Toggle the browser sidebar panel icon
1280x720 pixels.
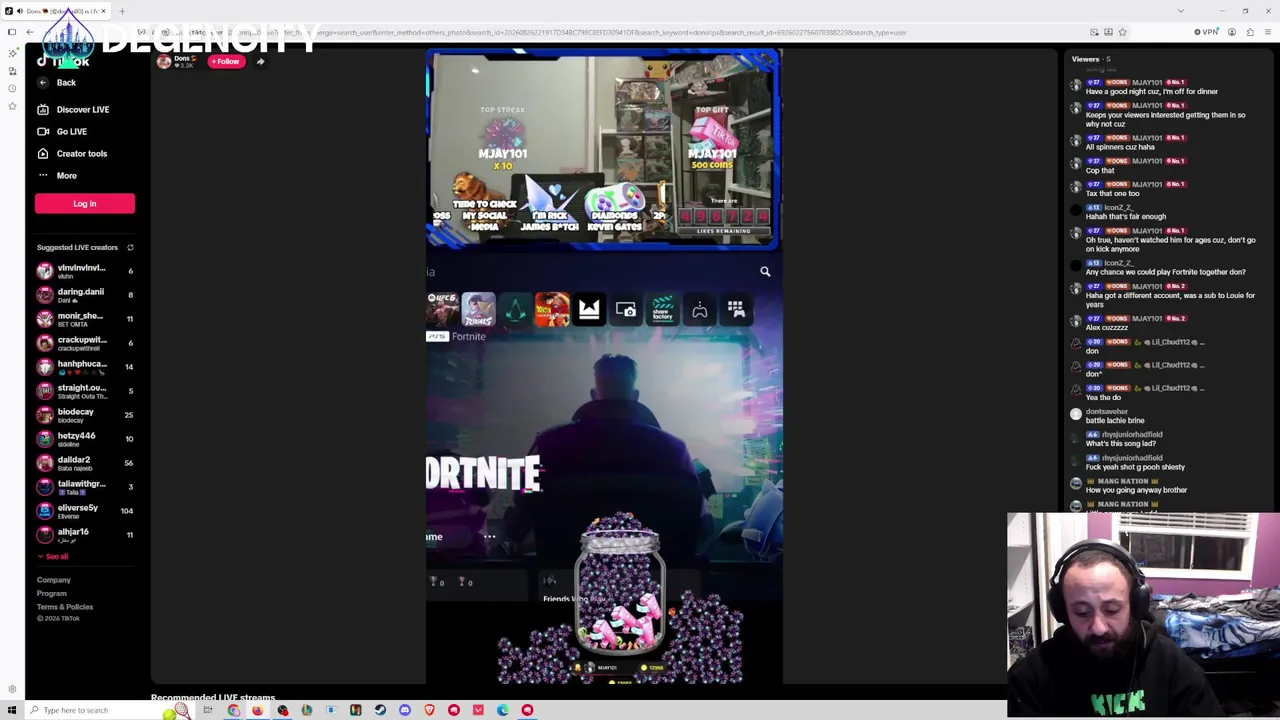pyautogui.click(x=12, y=32)
